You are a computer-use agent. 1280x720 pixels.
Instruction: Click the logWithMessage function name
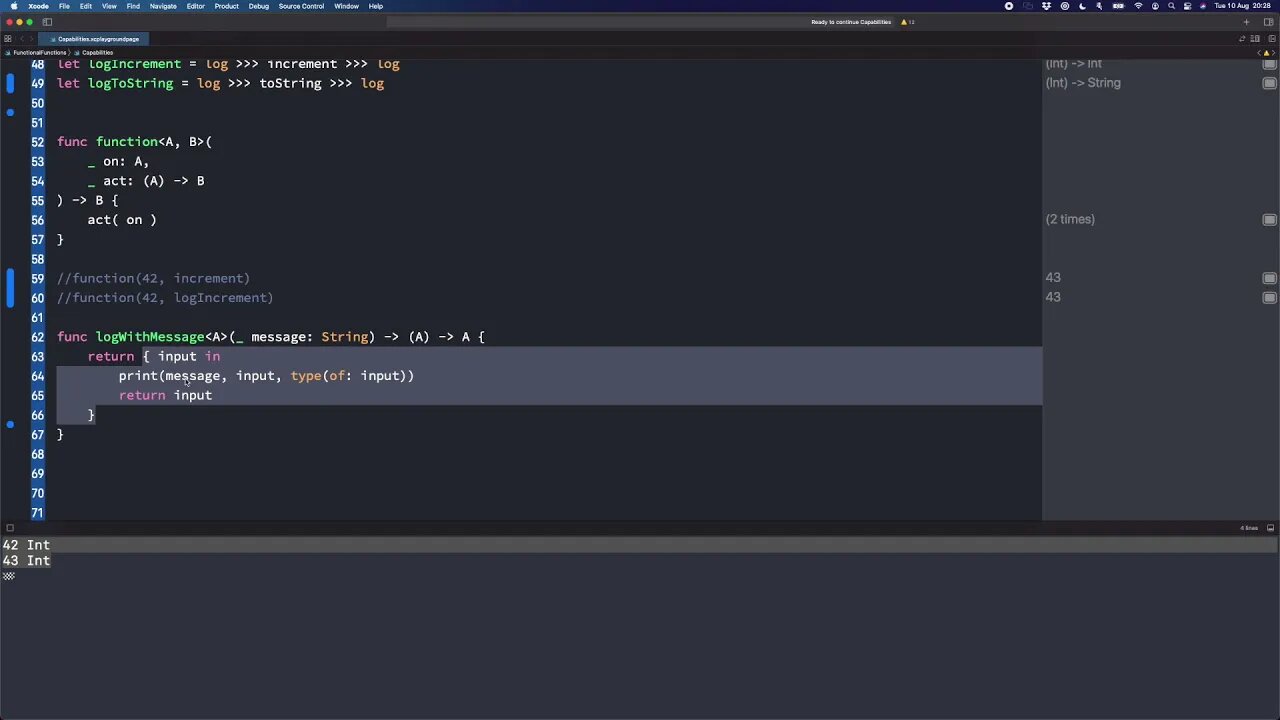coord(150,337)
